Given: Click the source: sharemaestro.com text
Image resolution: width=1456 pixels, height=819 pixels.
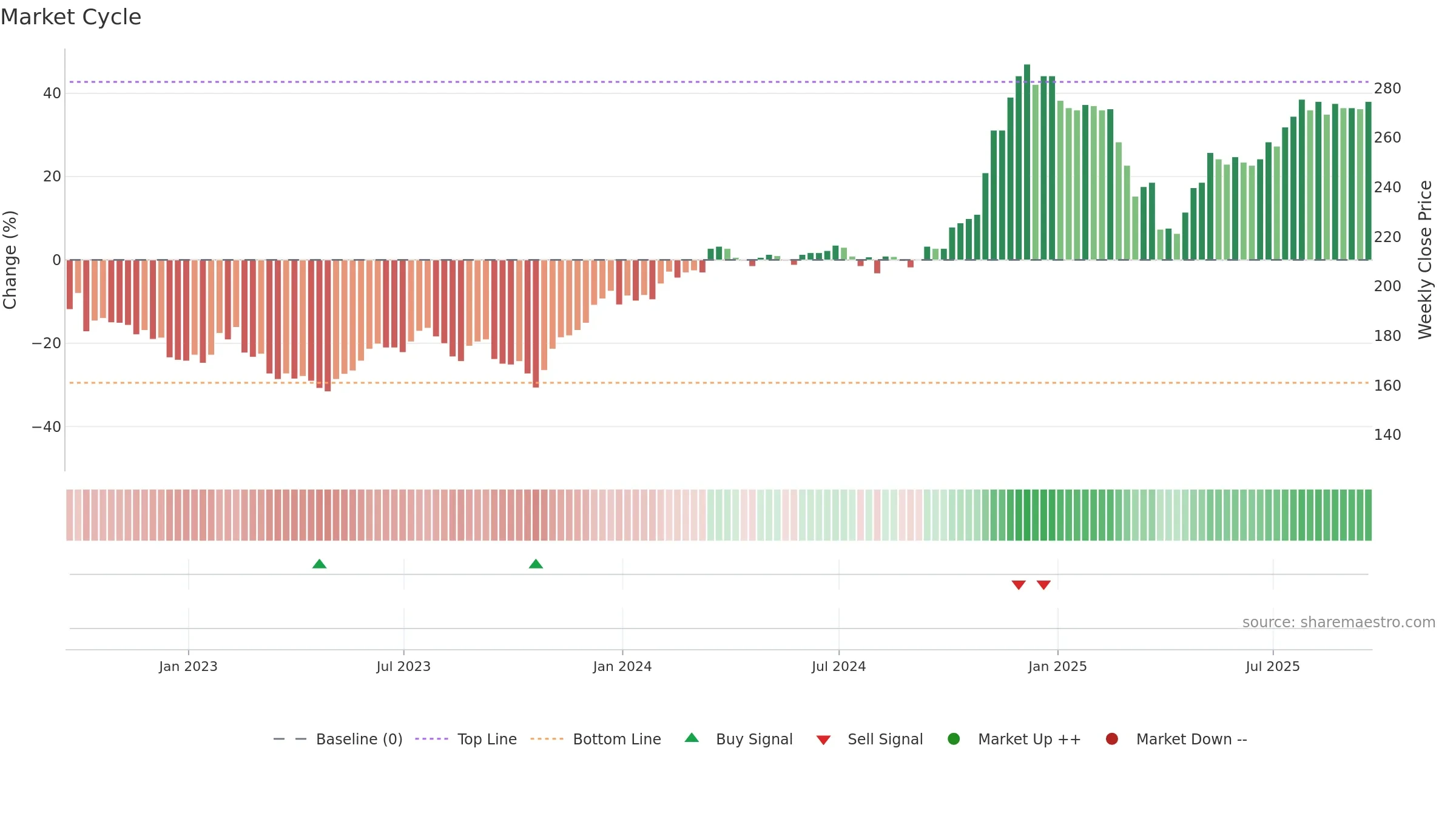Looking at the screenshot, I should [x=1339, y=622].
